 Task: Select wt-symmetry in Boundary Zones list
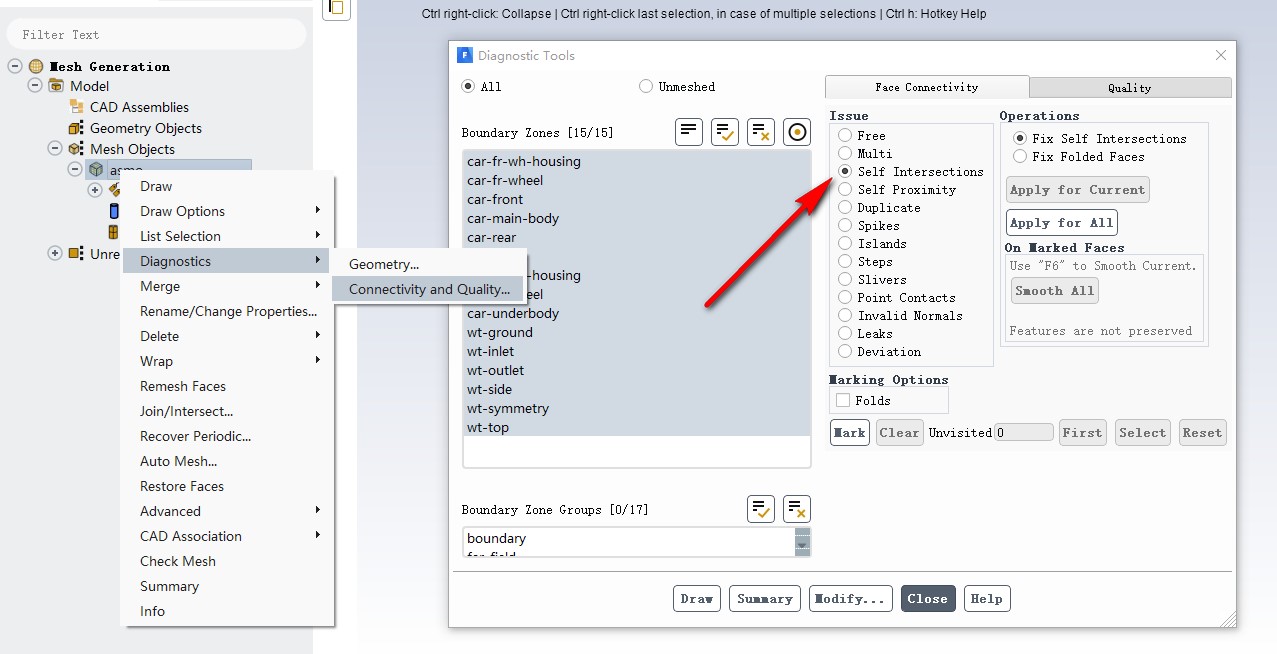point(637,408)
